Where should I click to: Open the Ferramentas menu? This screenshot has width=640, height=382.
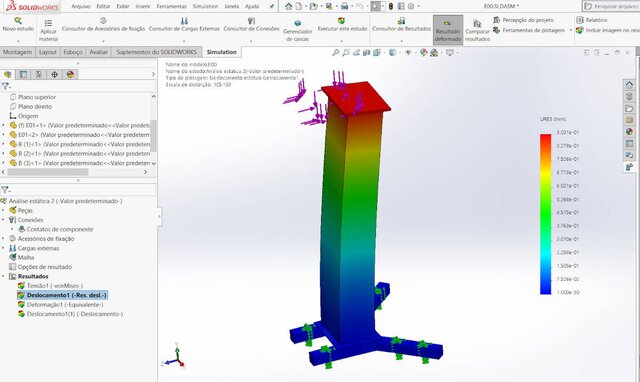(171, 6)
